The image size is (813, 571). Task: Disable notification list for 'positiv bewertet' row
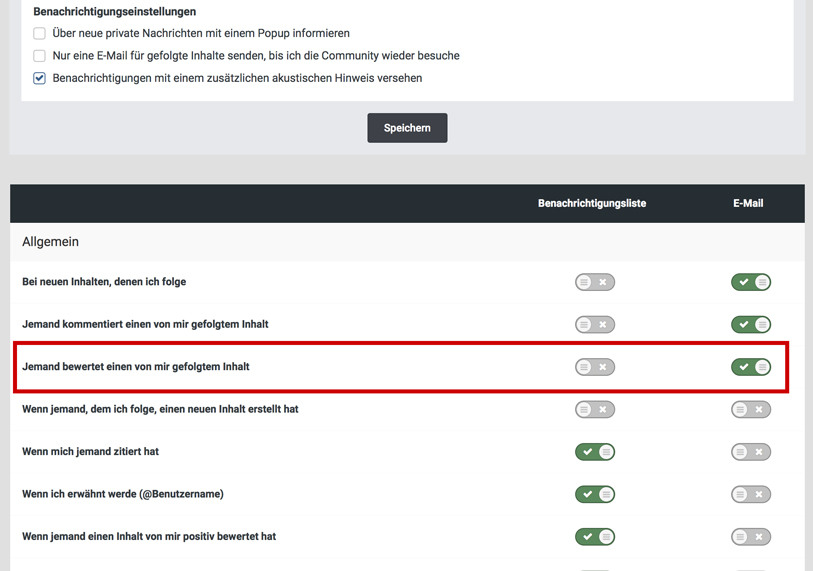pyautogui.click(x=594, y=537)
